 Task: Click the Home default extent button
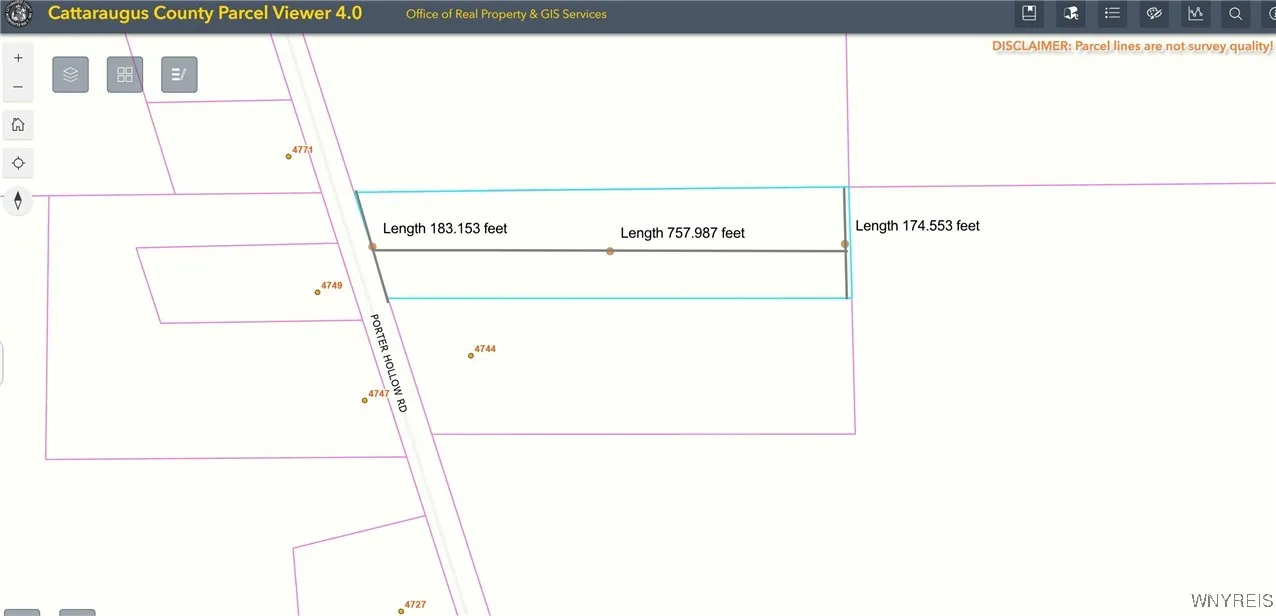18,125
